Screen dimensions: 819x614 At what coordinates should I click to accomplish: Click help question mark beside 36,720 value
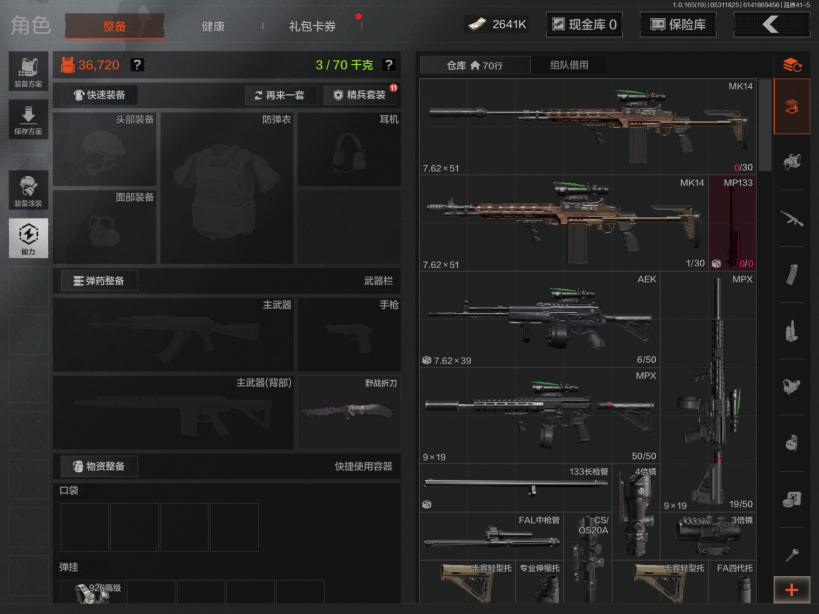tap(137, 65)
